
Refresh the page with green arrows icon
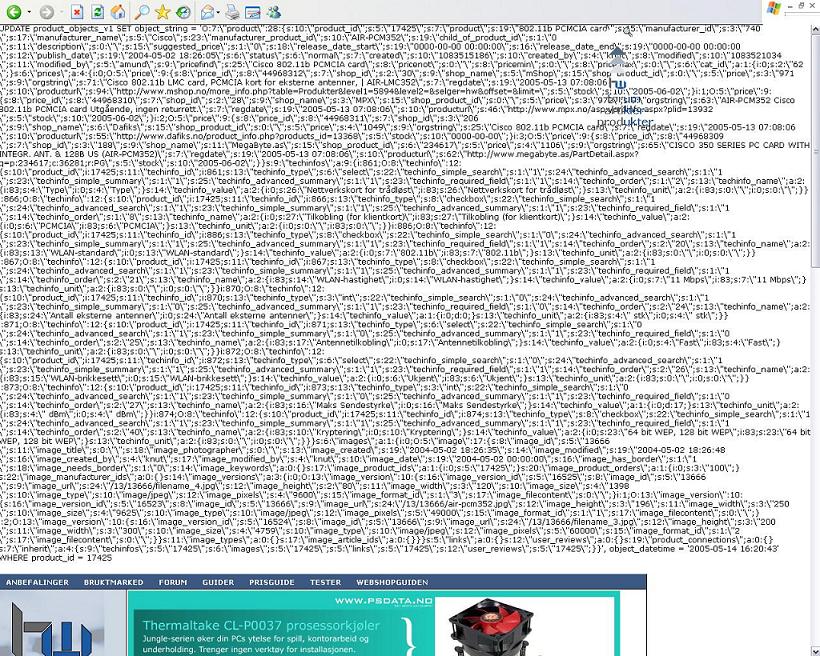point(97,12)
